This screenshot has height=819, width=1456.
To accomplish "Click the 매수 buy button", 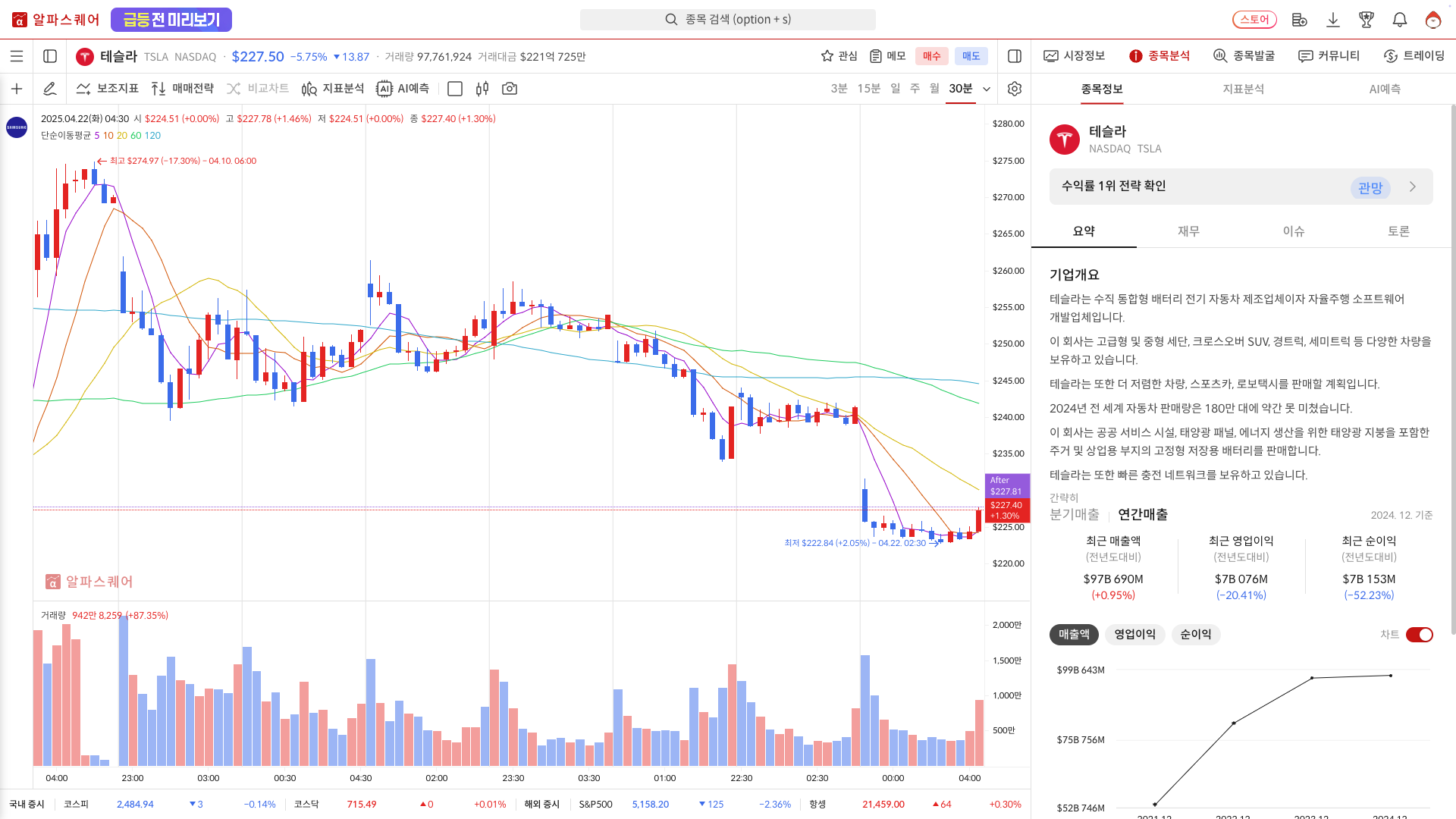I will pos(932,56).
